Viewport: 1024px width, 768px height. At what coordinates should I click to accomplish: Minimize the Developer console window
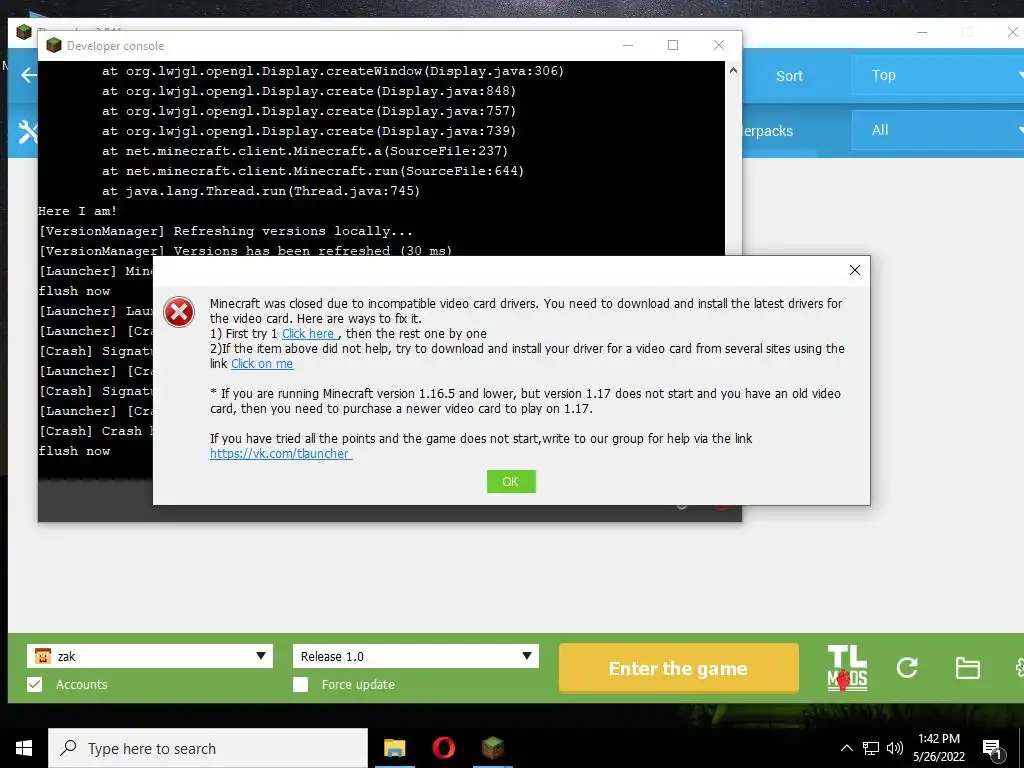[x=628, y=45]
